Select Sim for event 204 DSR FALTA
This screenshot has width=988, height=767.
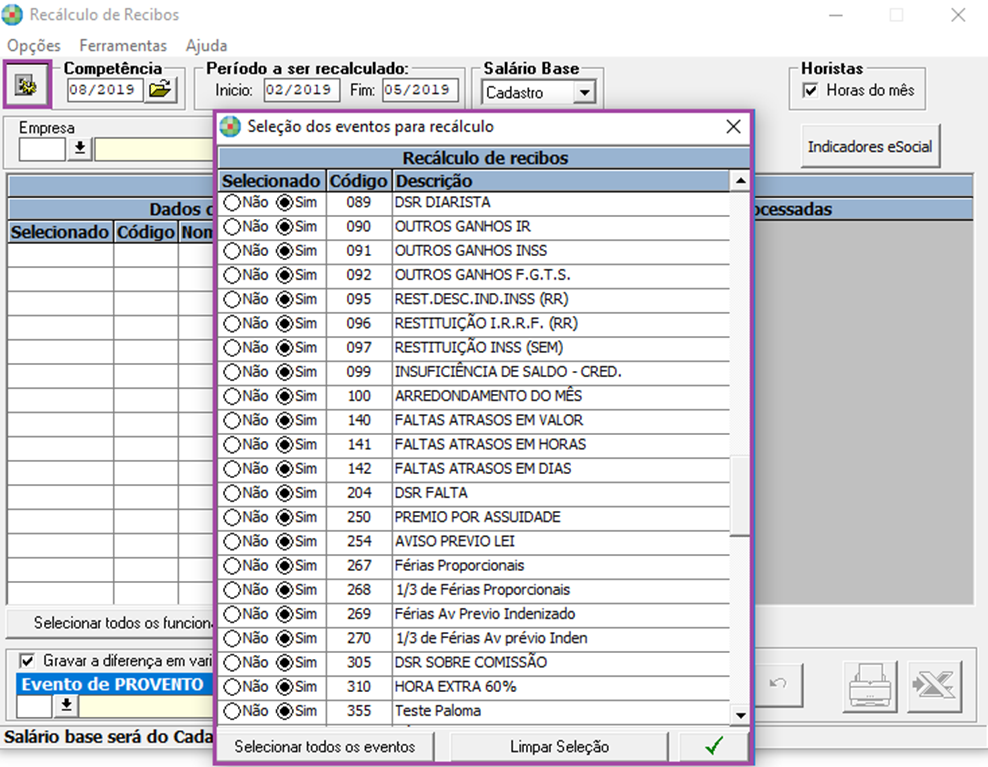tap(285, 493)
